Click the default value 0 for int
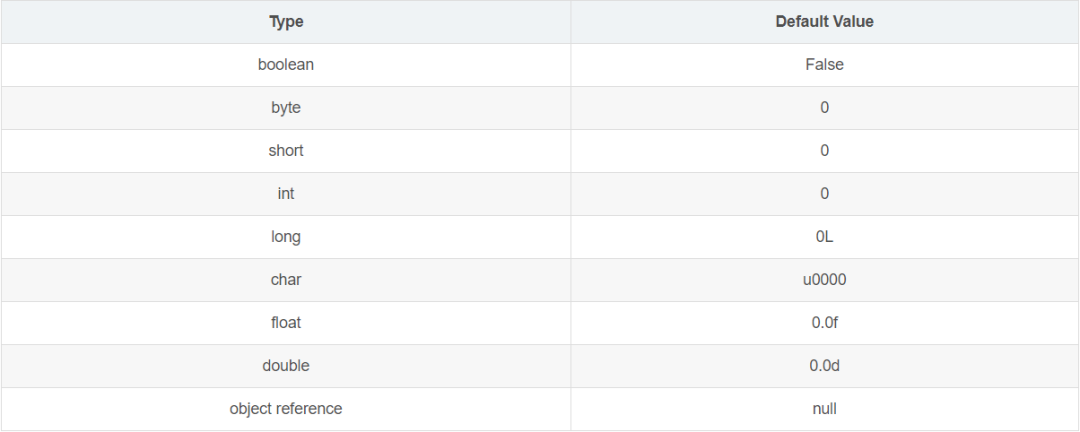Viewport: 1080px width, 432px height. click(x=824, y=193)
